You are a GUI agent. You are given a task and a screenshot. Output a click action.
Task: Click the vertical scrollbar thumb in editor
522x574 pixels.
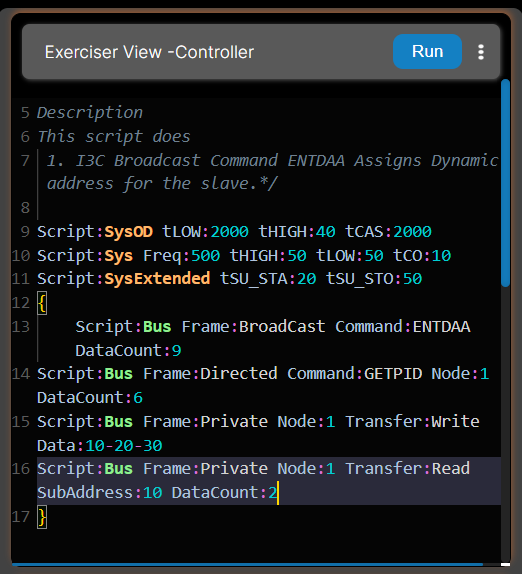click(x=506, y=183)
